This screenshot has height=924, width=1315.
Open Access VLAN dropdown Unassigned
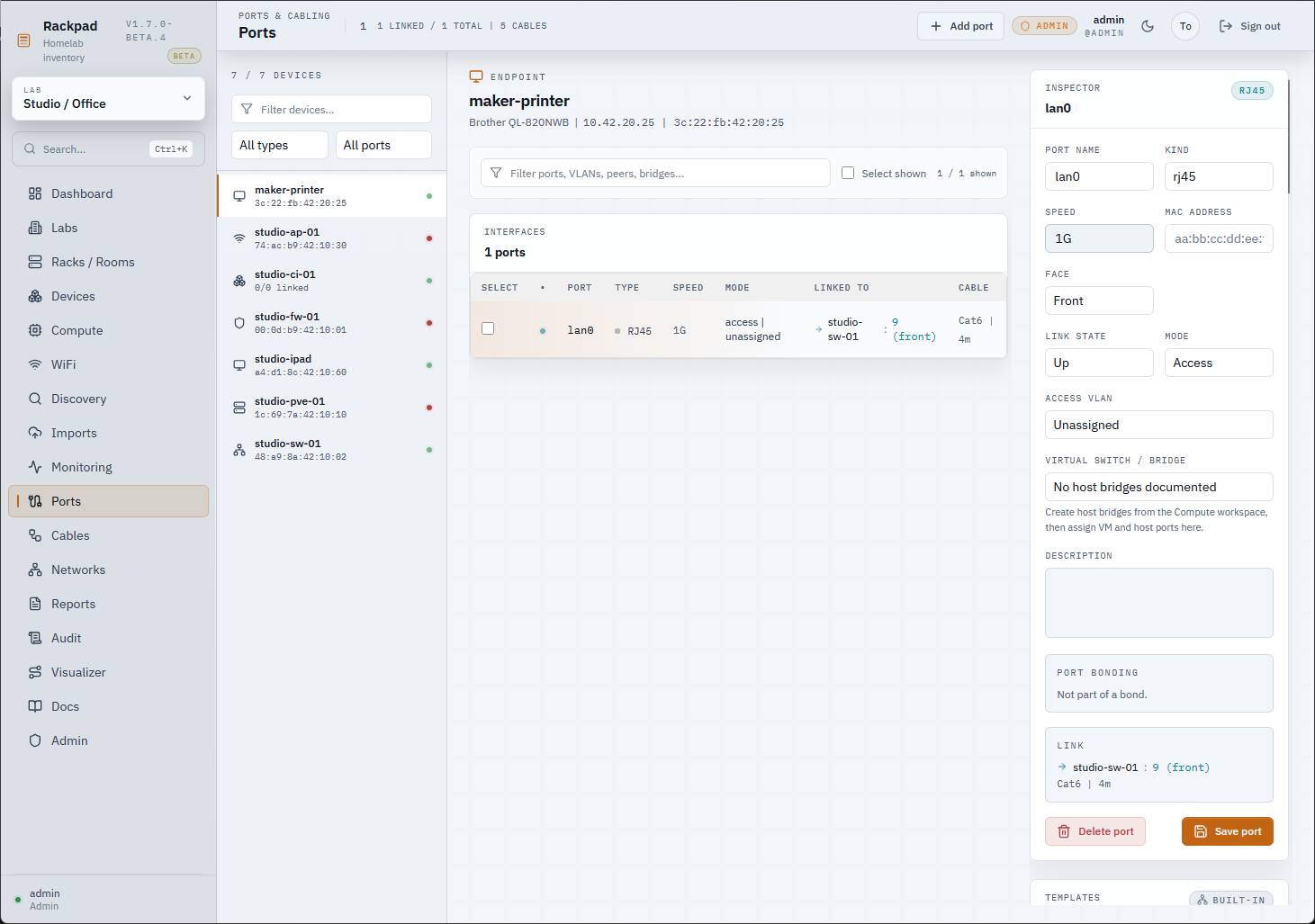coord(1159,425)
